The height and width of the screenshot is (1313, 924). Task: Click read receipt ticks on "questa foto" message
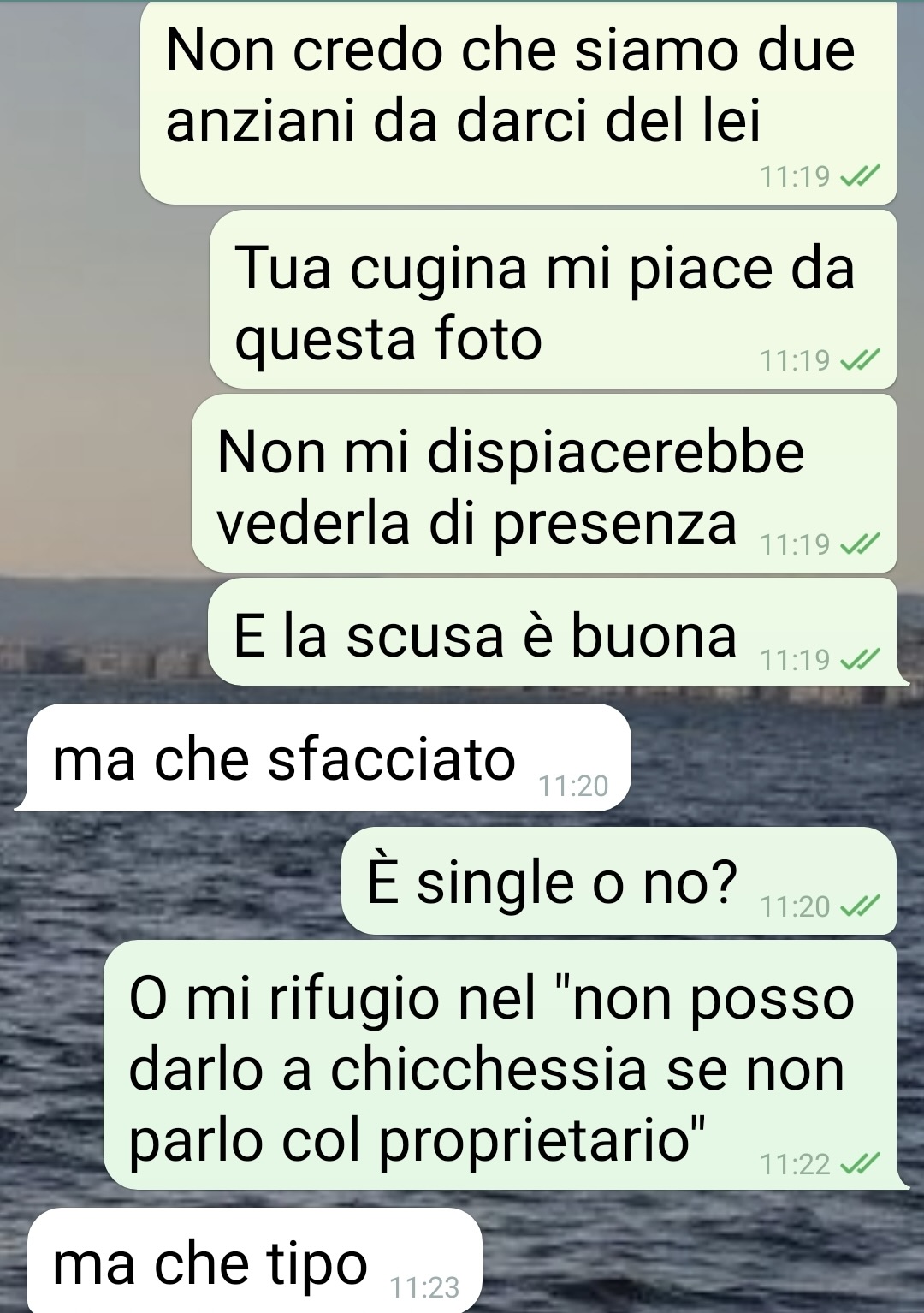[x=860, y=360]
